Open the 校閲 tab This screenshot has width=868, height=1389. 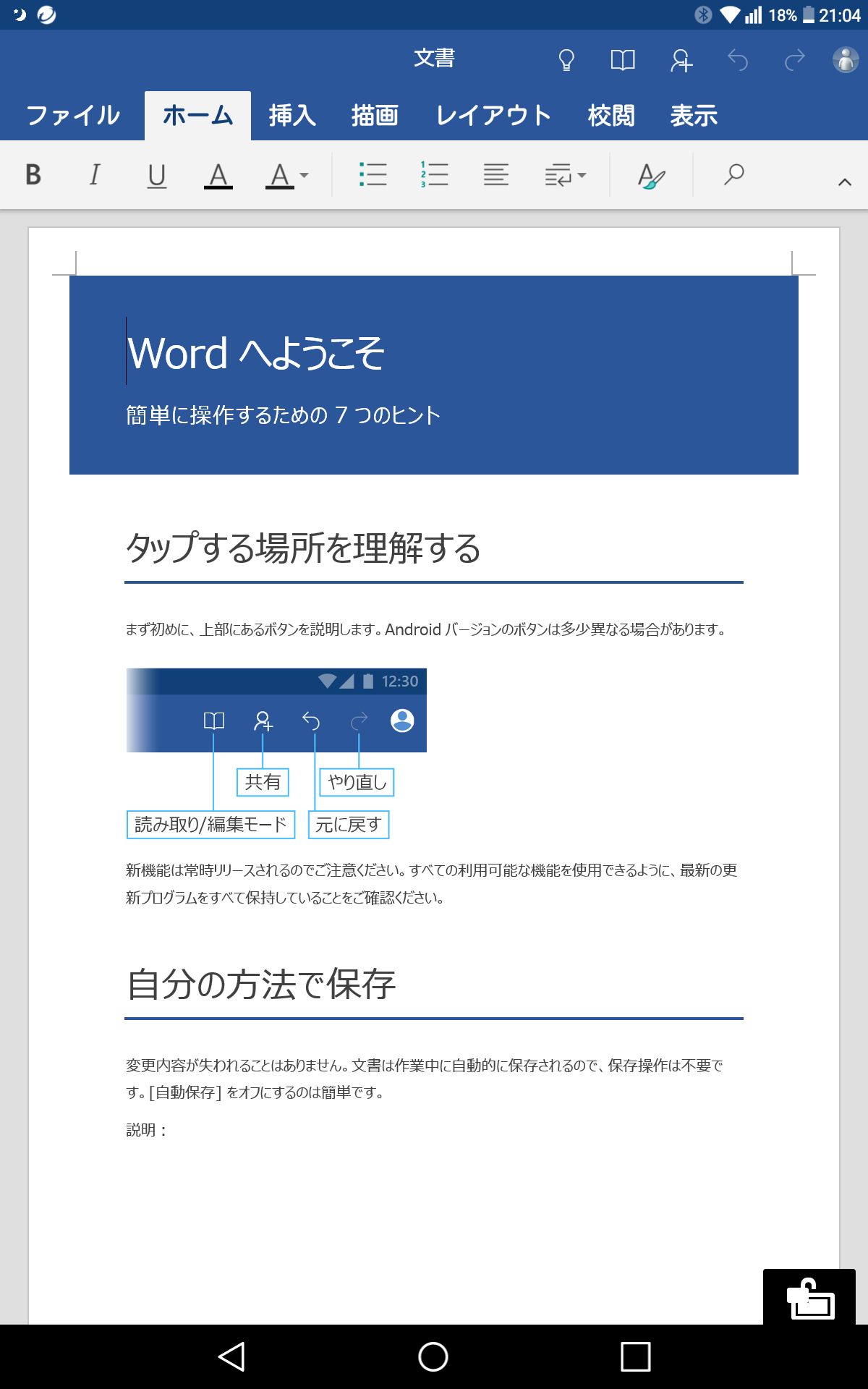tap(611, 115)
